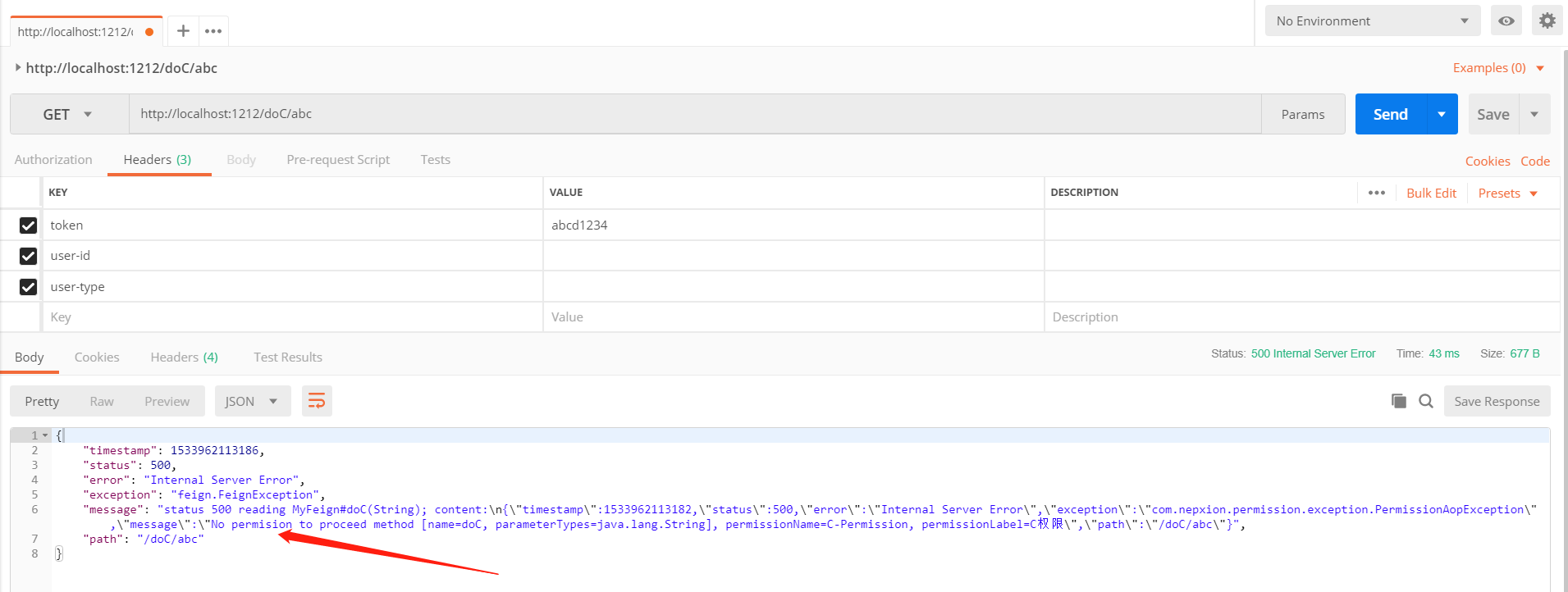Collapse JSON root with line 1 fold arrow
The height and width of the screenshot is (592, 1568).
[45, 435]
